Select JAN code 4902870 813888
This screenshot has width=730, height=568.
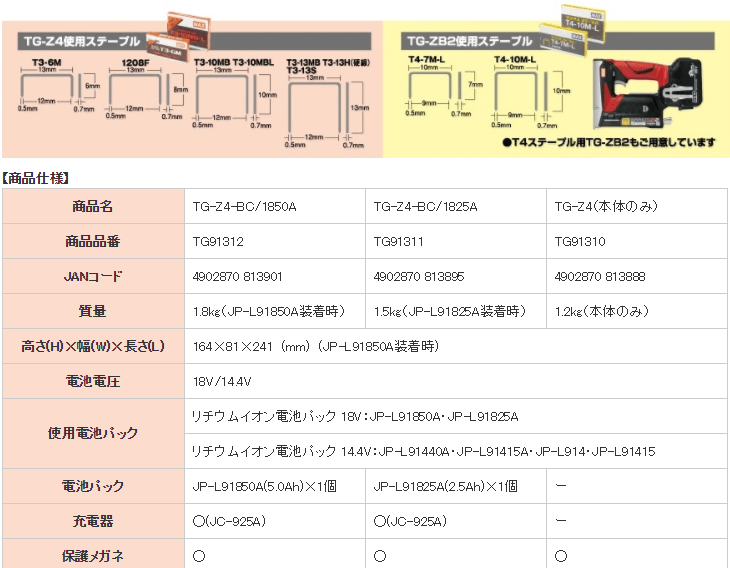(x=600, y=277)
